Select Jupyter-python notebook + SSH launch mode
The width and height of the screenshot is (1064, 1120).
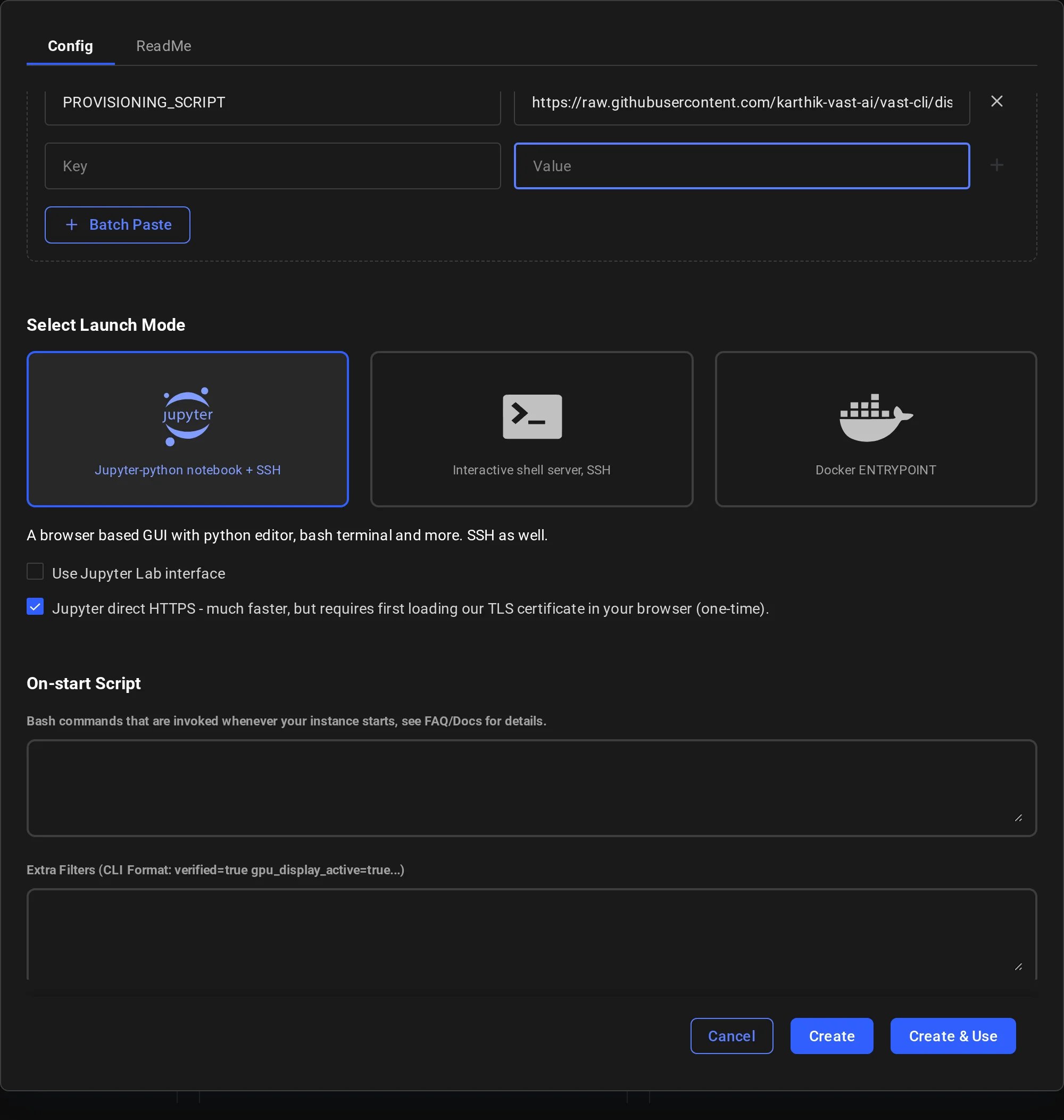(x=188, y=429)
